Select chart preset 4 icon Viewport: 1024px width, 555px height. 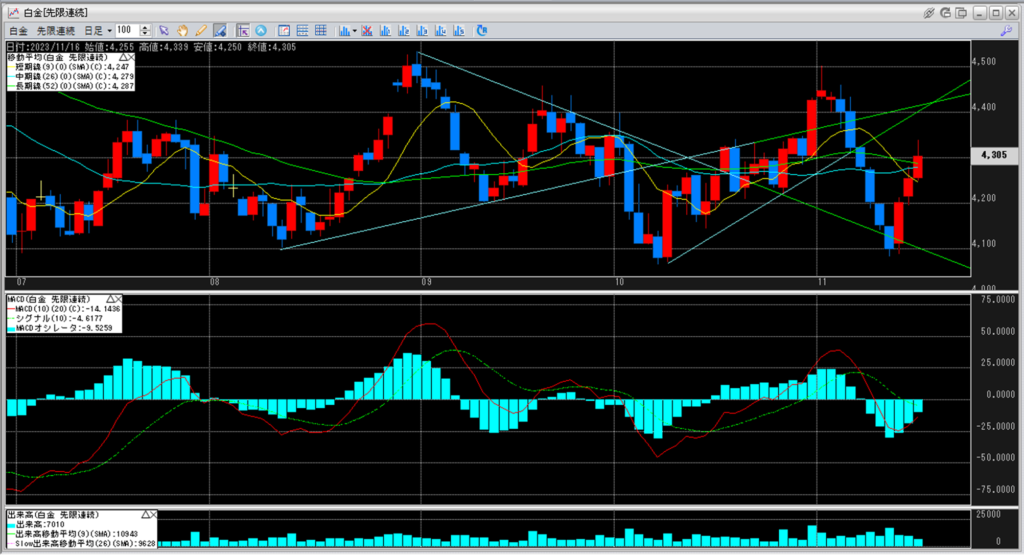tap(441, 31)
